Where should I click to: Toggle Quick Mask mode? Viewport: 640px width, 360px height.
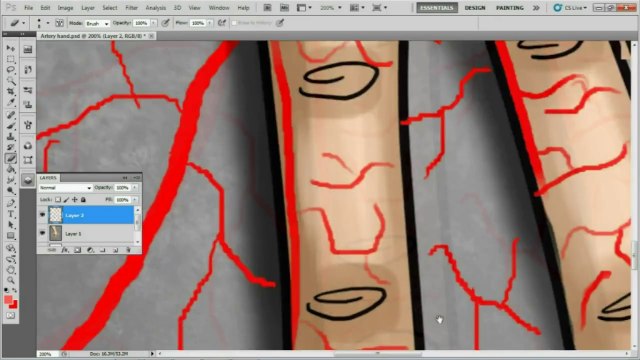tap(11, 316)
